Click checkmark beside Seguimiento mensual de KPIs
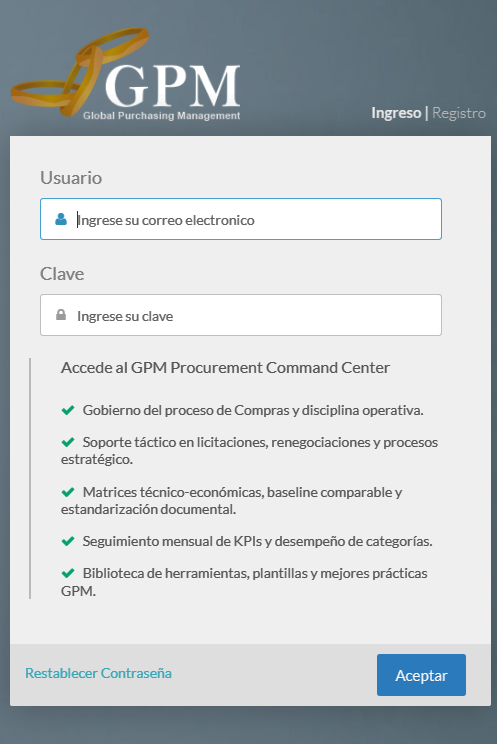497x744 pixels. 68,541
